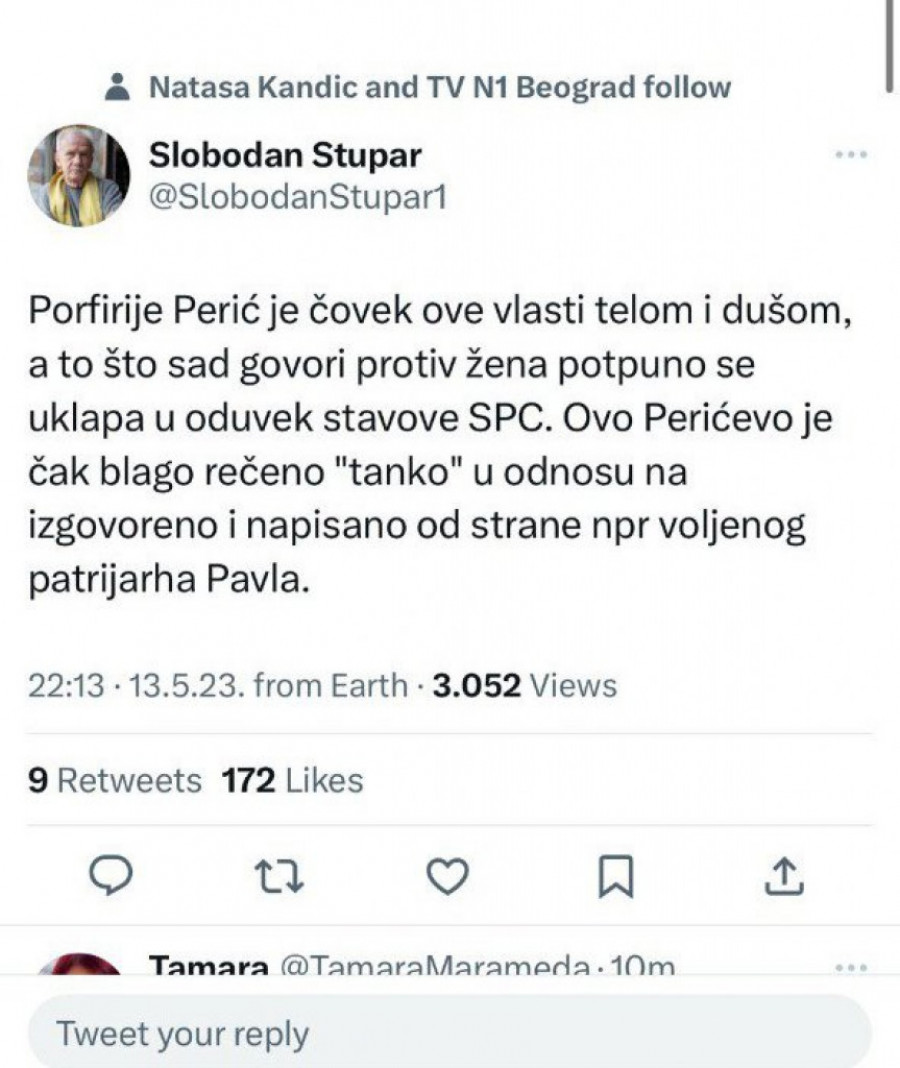900x1068 pixels.
Task: Go to the @SlobodanStupar1 handle
Action: coord(296,197)
